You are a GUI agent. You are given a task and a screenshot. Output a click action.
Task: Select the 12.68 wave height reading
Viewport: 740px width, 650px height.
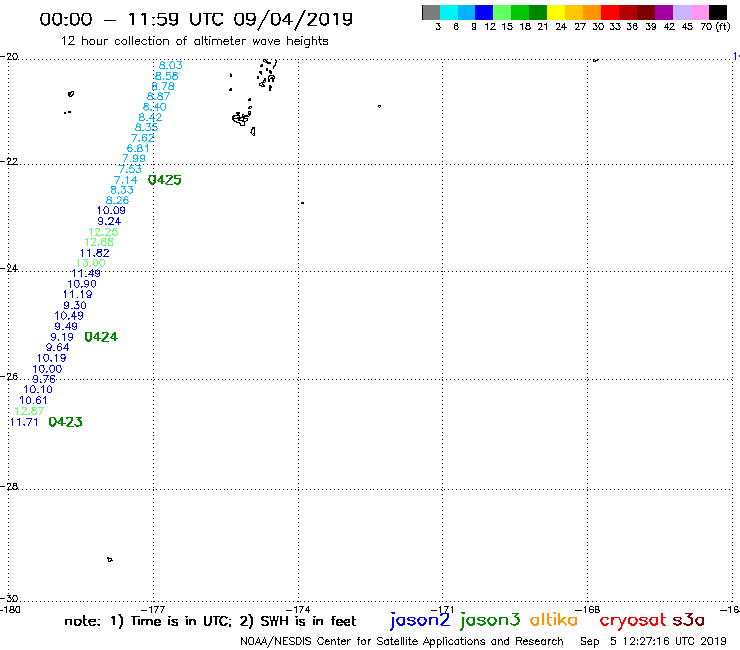[99, 242]
